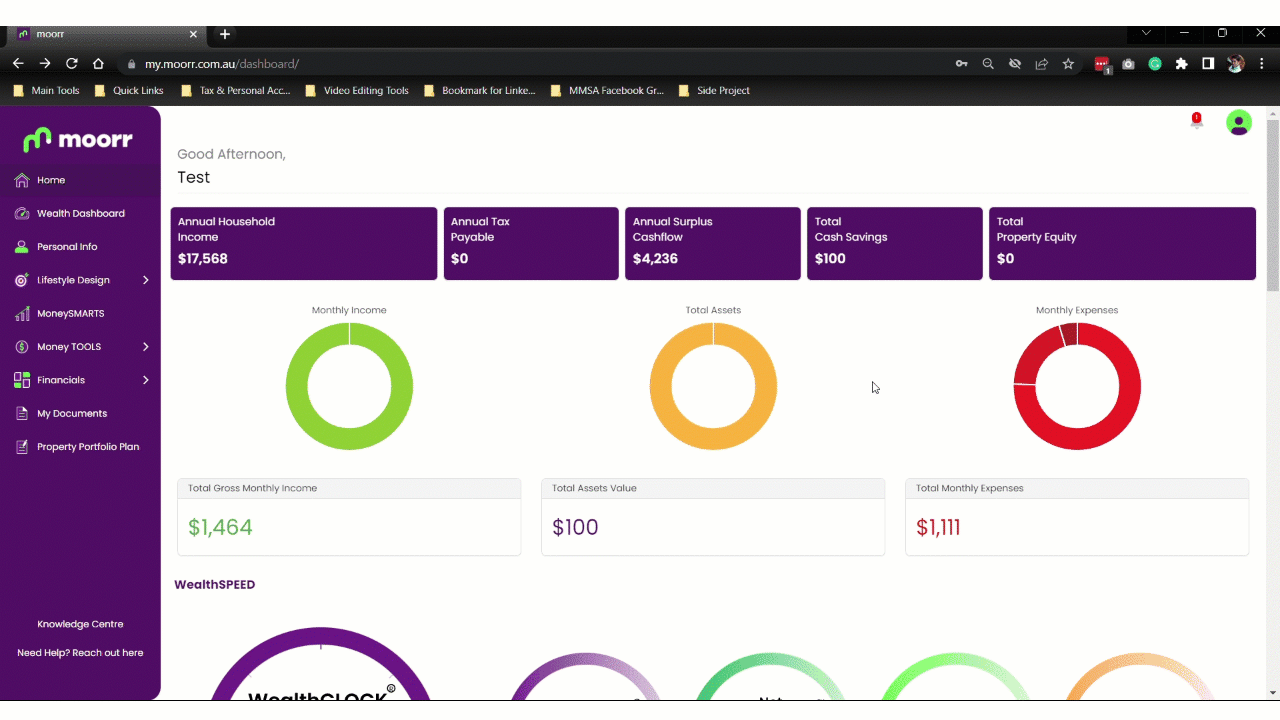Screen dimensions: 1280x720
Task: Expand the Lifestyle Design submenu chevron
Action: (x=145, y=280)
